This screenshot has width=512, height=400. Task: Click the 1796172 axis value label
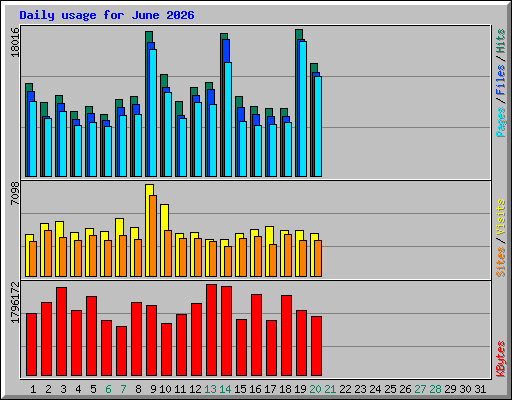(15, 303)
